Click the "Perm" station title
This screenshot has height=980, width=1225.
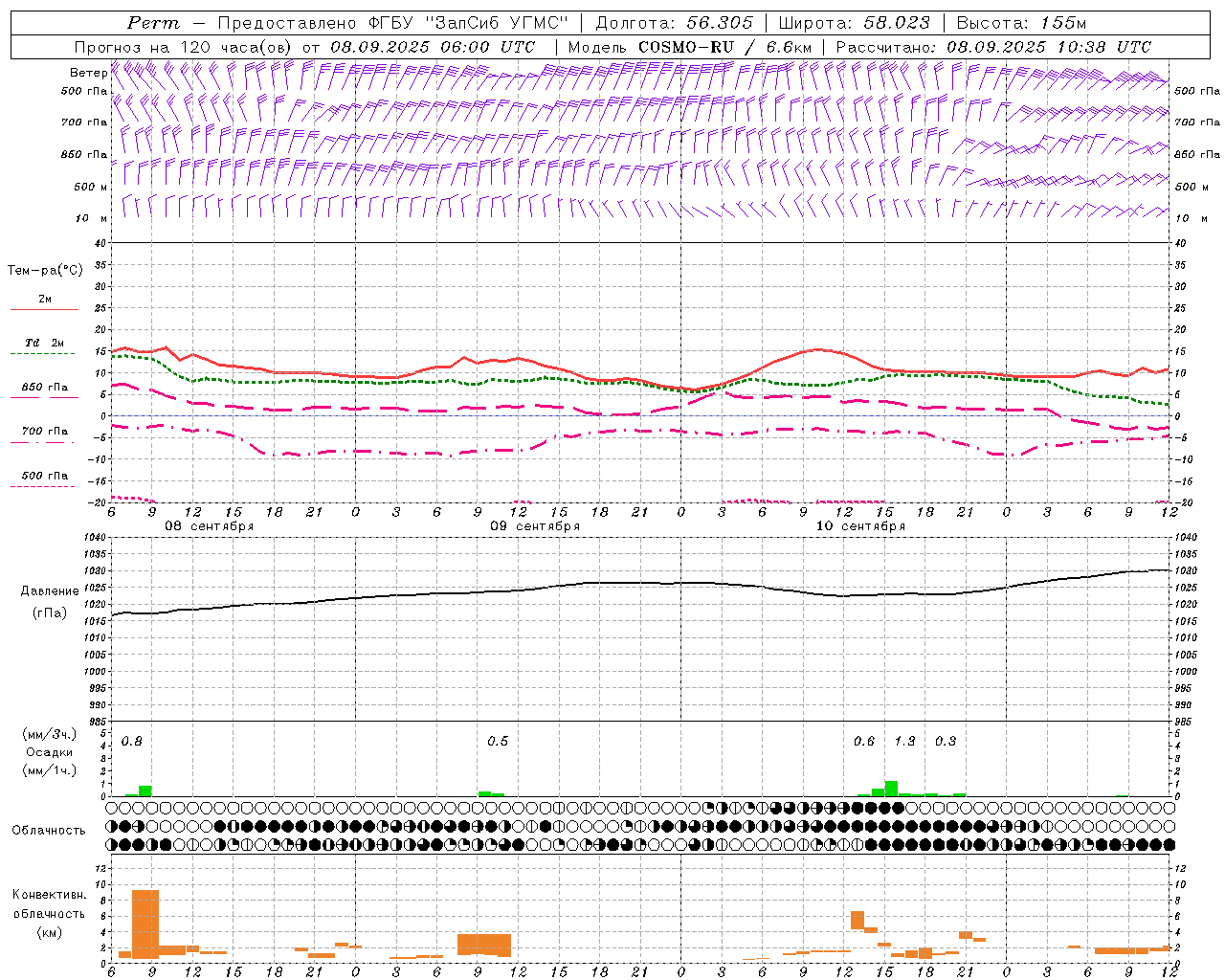coord(153,23)
